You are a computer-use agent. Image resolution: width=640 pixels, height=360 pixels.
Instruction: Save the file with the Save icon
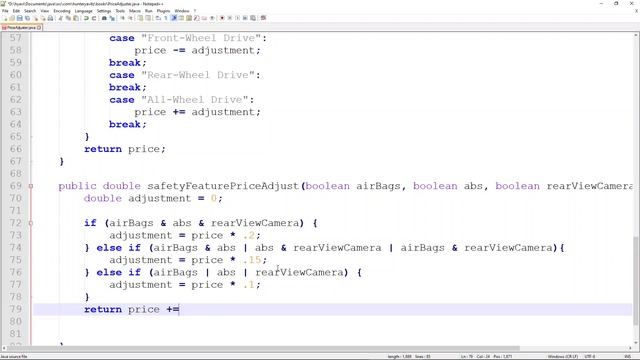[x=20, y=18]
